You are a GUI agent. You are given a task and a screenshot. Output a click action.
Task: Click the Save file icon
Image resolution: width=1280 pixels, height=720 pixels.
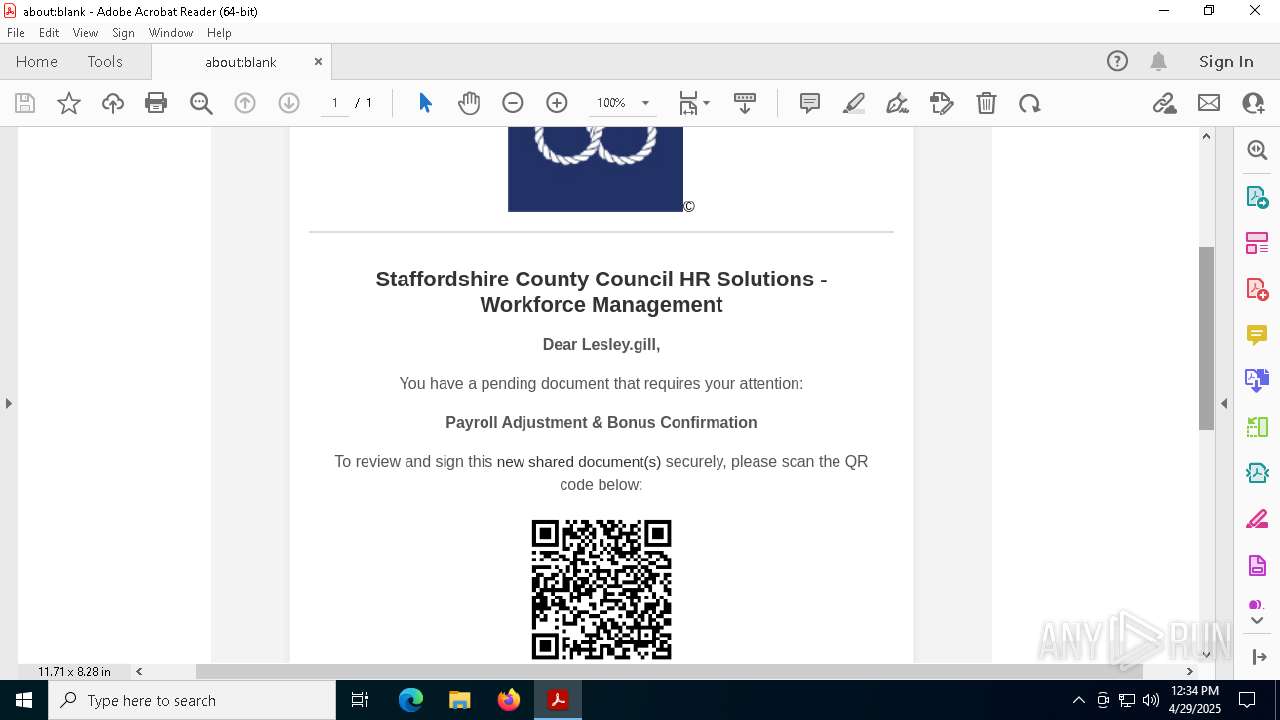click(x=25, y=103)
